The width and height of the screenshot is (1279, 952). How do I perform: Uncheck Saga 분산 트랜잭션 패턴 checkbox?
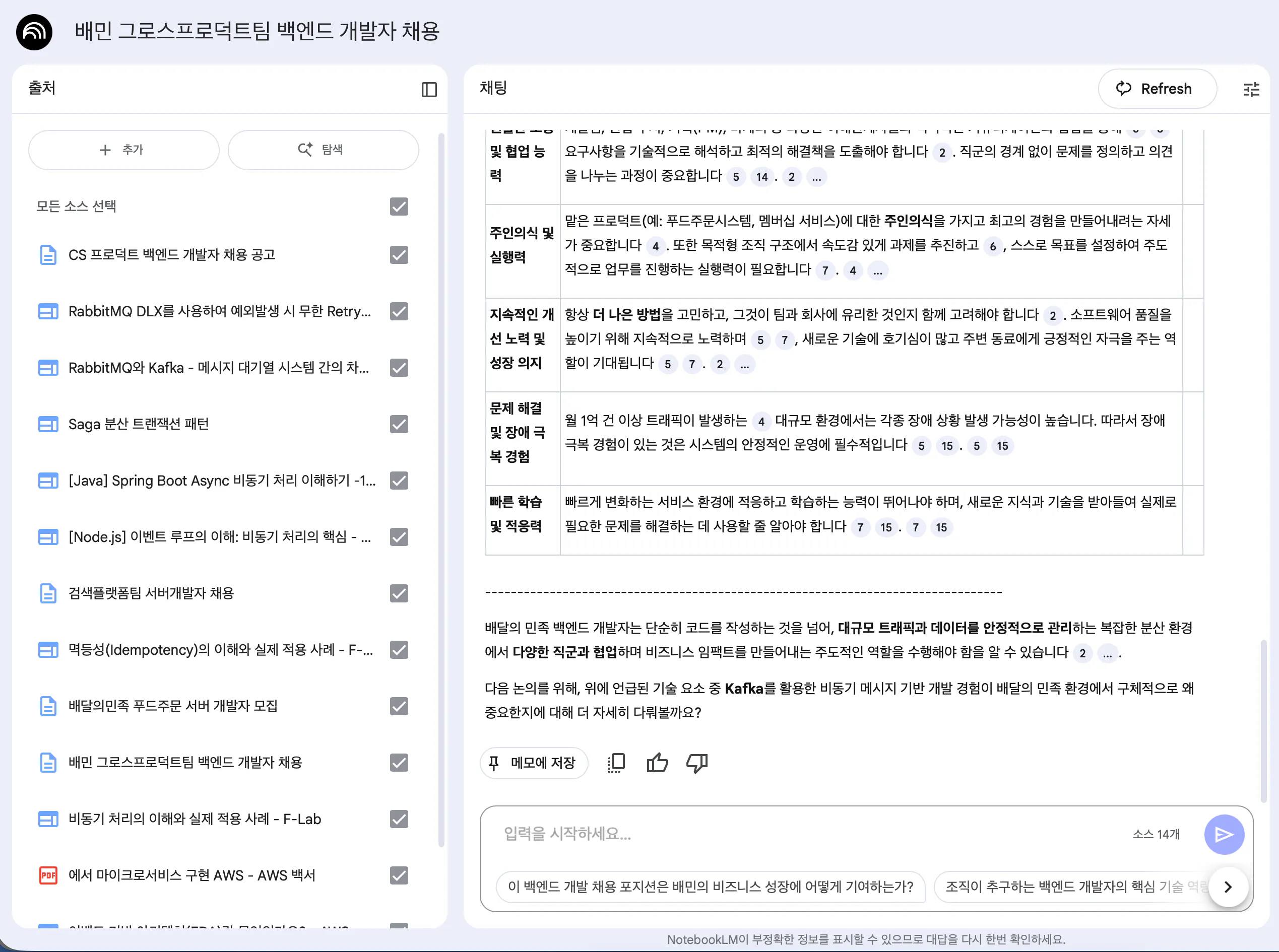click(399, 424)
